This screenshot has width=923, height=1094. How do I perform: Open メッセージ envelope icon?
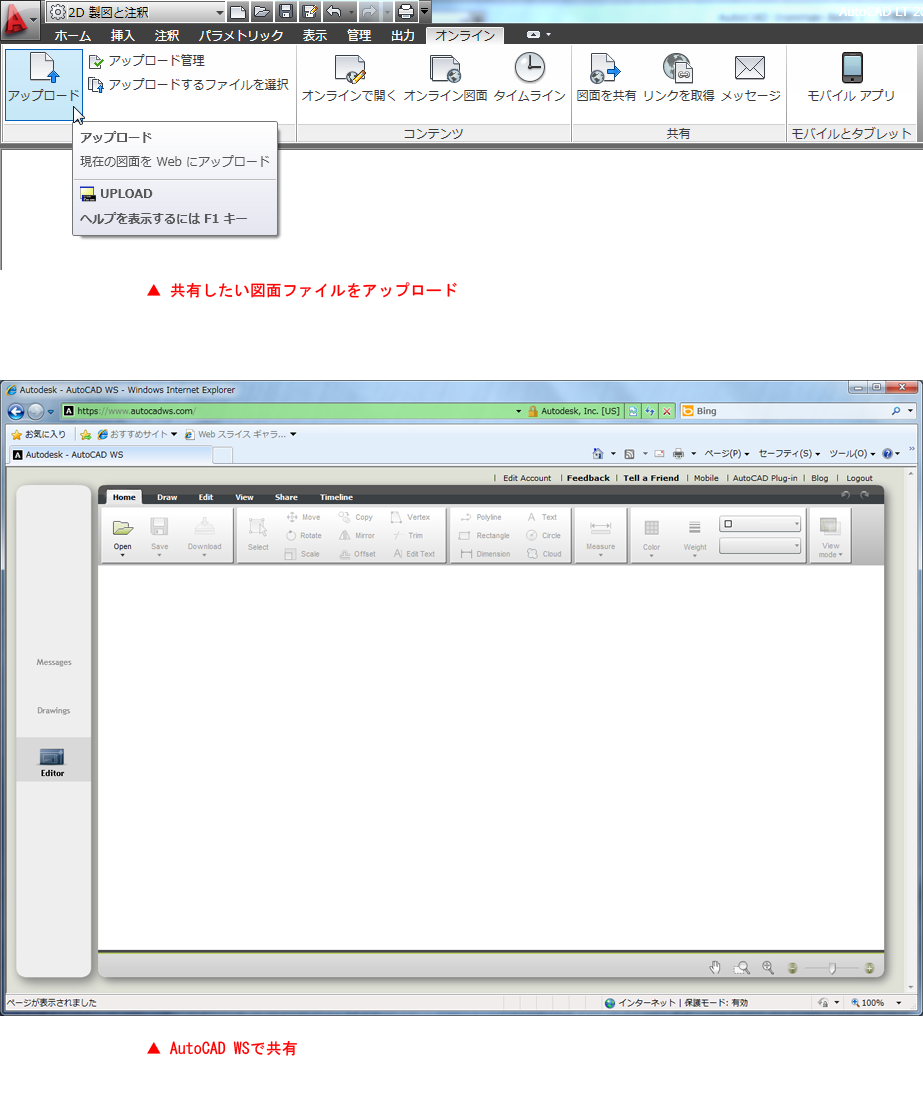tap(750, 77)
